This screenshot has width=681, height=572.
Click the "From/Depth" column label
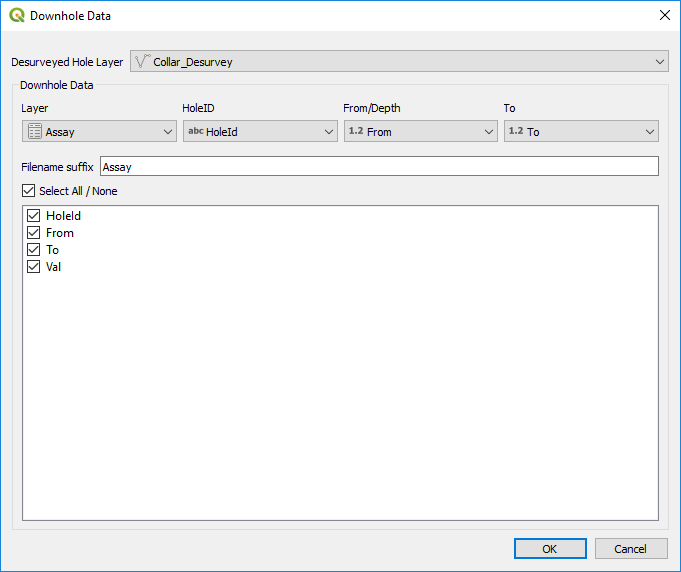click(x=372, y=108)
